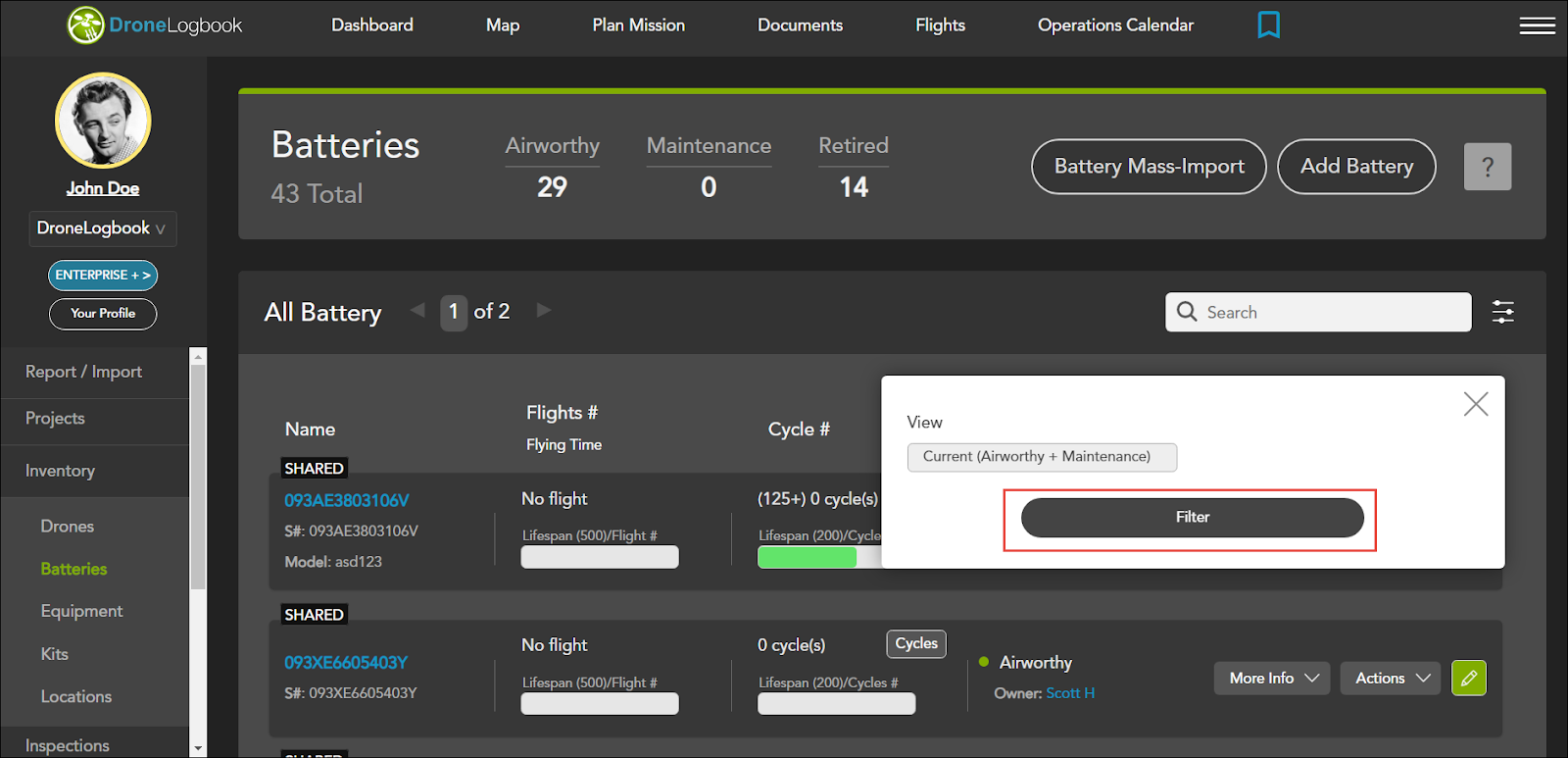Go to the previous battery page arrow
This screenshot has width=1568, height=758.
click(417, 310)
